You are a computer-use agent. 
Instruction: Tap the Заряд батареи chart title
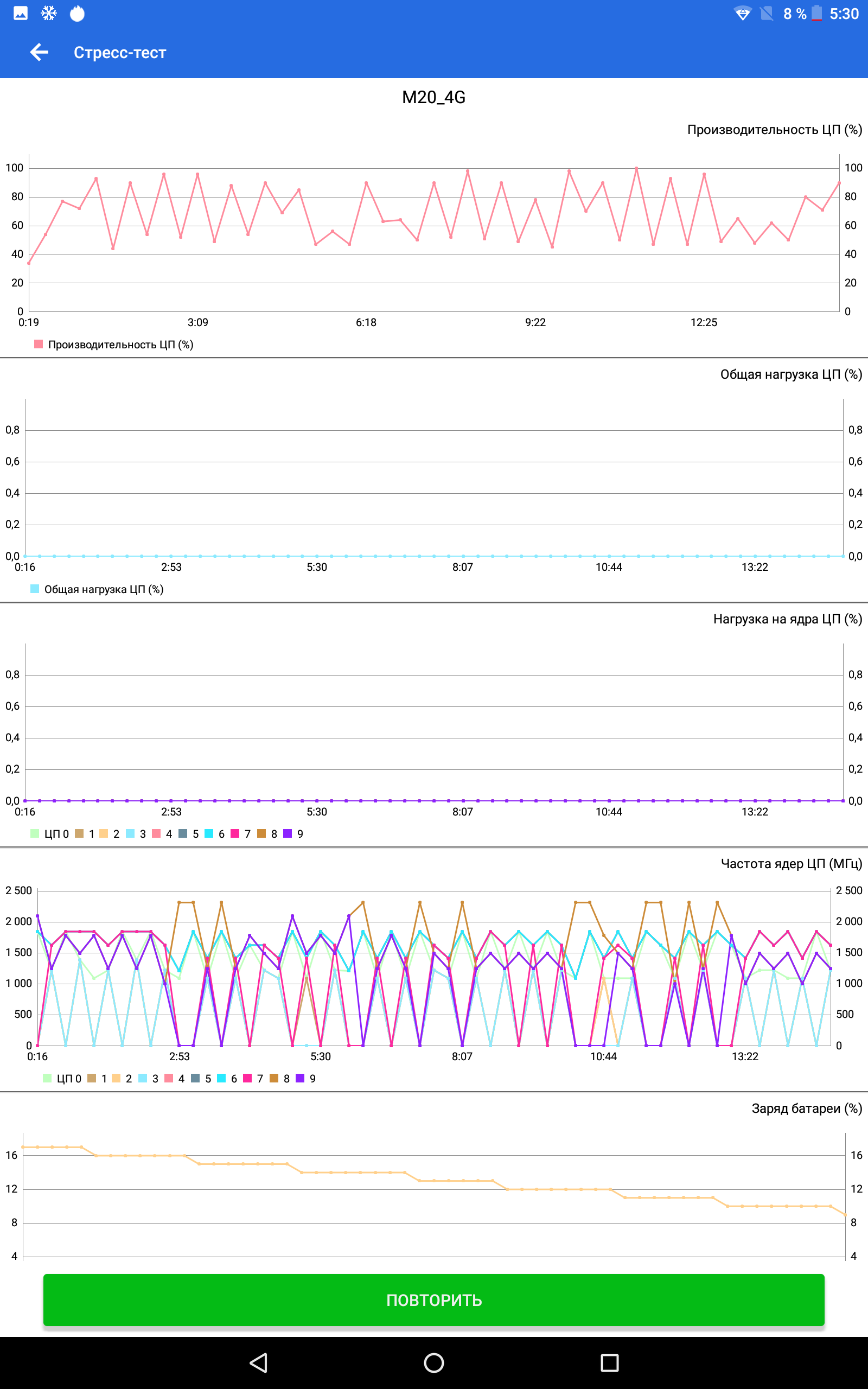coord(807,1108)
